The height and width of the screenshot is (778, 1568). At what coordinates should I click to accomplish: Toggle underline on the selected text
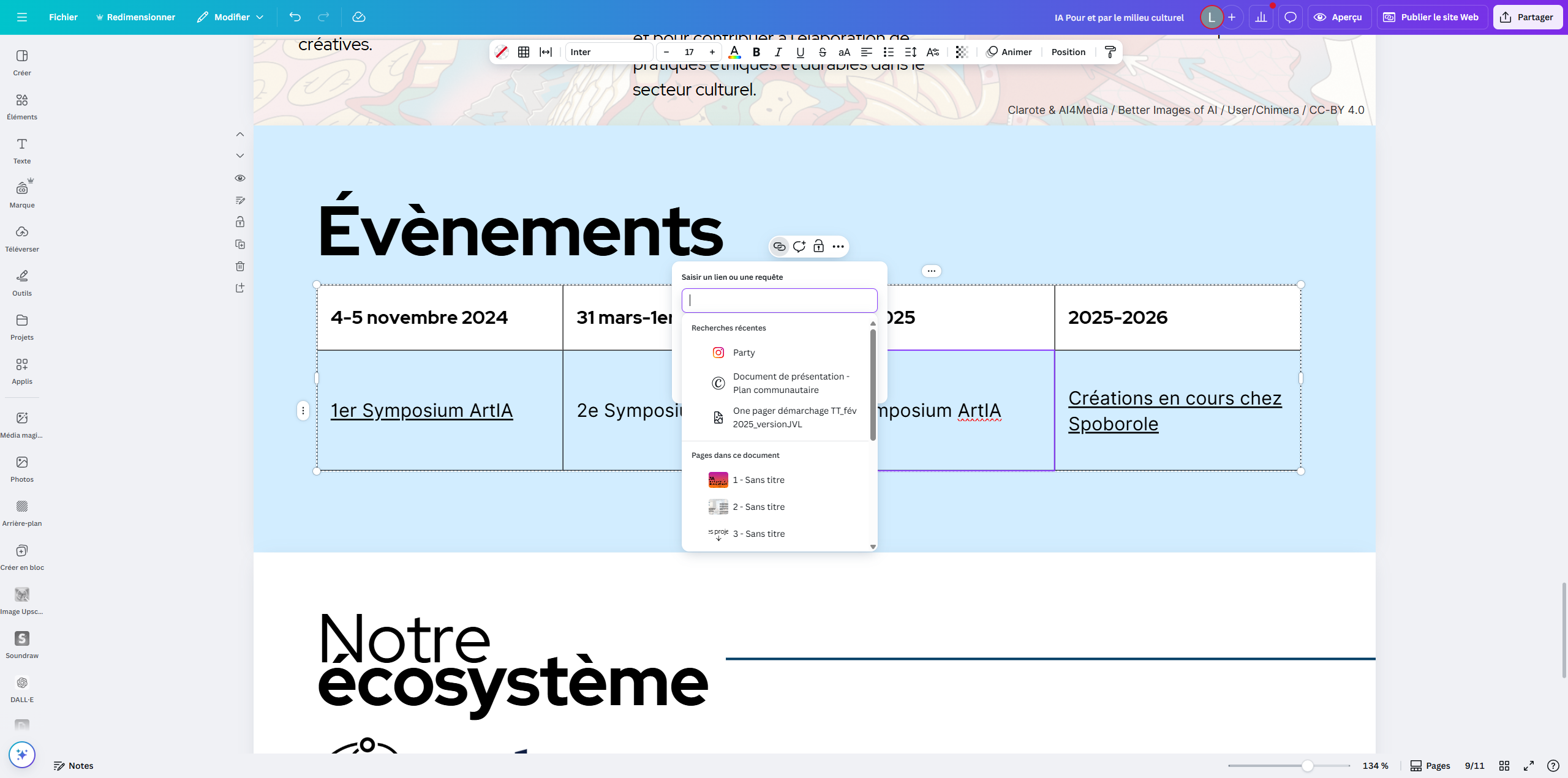(800, 52)
